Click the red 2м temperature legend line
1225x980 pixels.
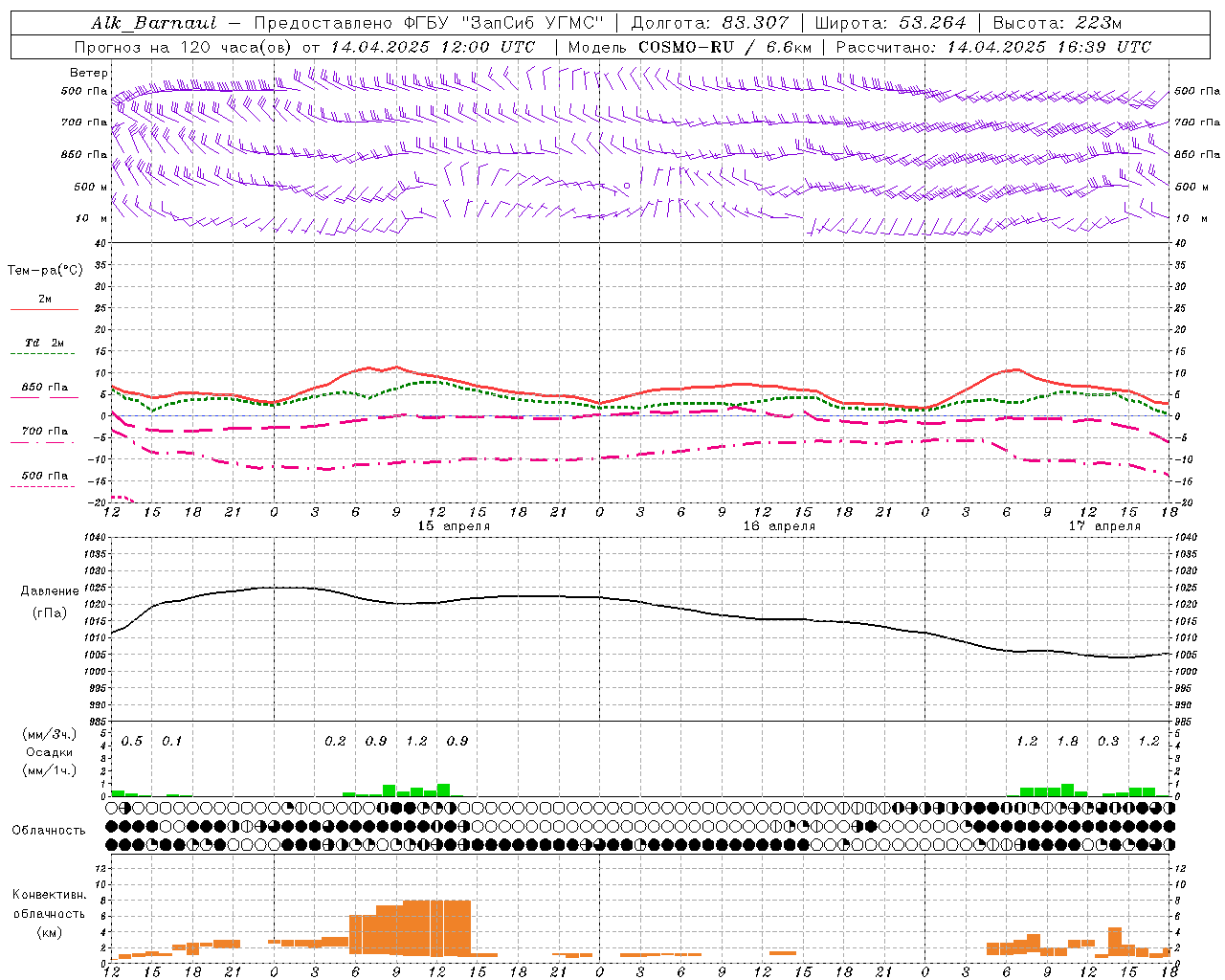pos(44,309)
